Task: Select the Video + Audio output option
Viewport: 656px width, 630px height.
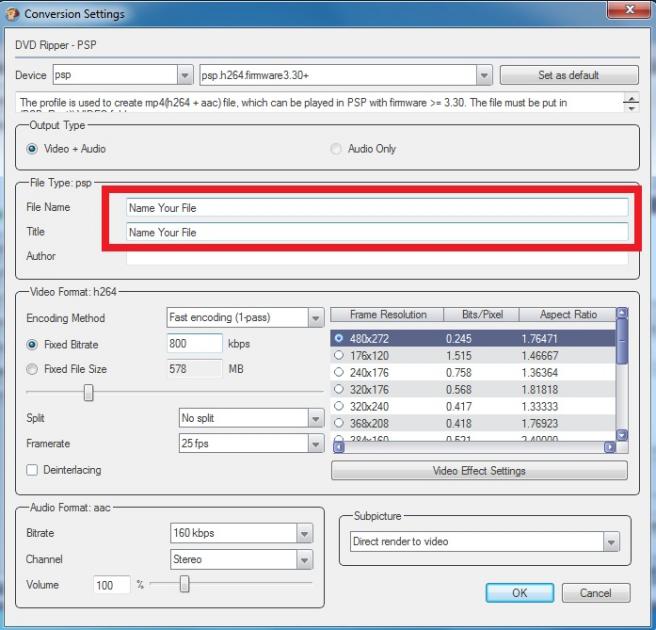Action: click(x=33, y=149)
